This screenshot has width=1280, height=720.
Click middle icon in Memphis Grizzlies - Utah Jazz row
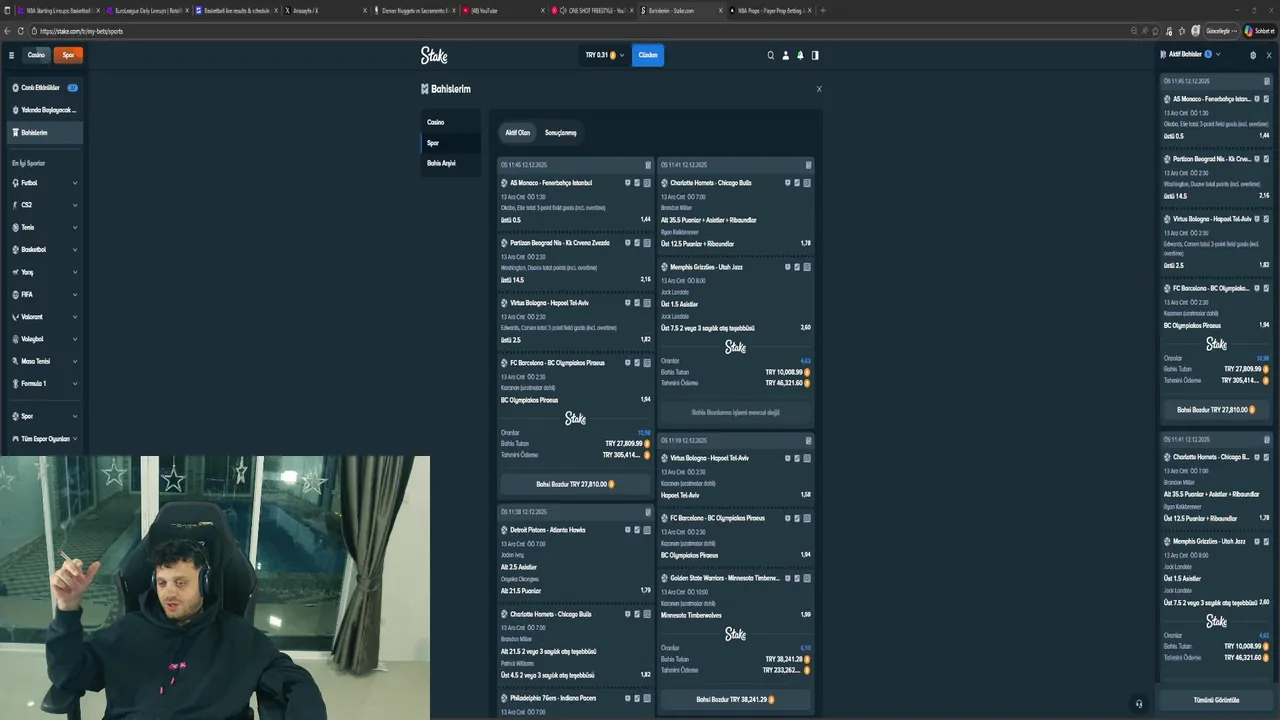pos(797,267)
